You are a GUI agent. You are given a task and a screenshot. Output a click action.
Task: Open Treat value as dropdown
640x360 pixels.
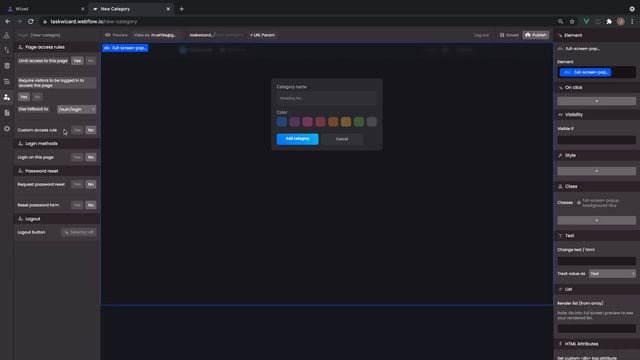click(612, 273)
